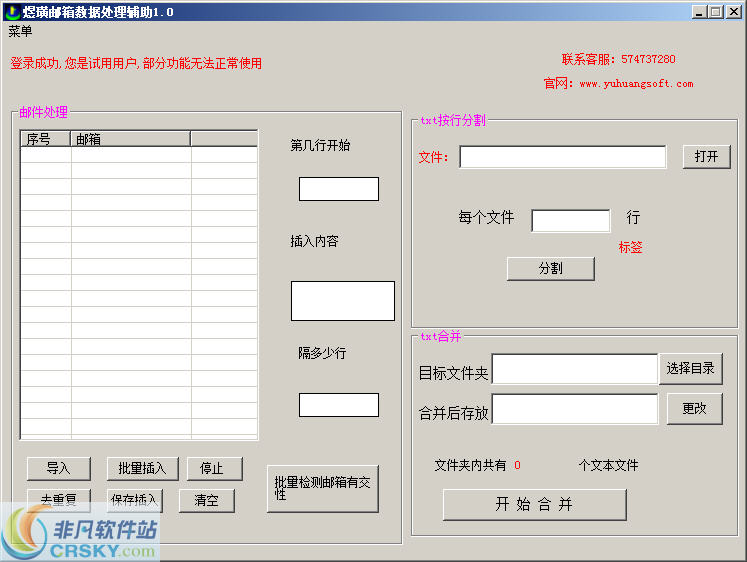Click the application icon in title bar
Image resolution: width=747 pixels, height=562 pixels.
tap(12, 12)
